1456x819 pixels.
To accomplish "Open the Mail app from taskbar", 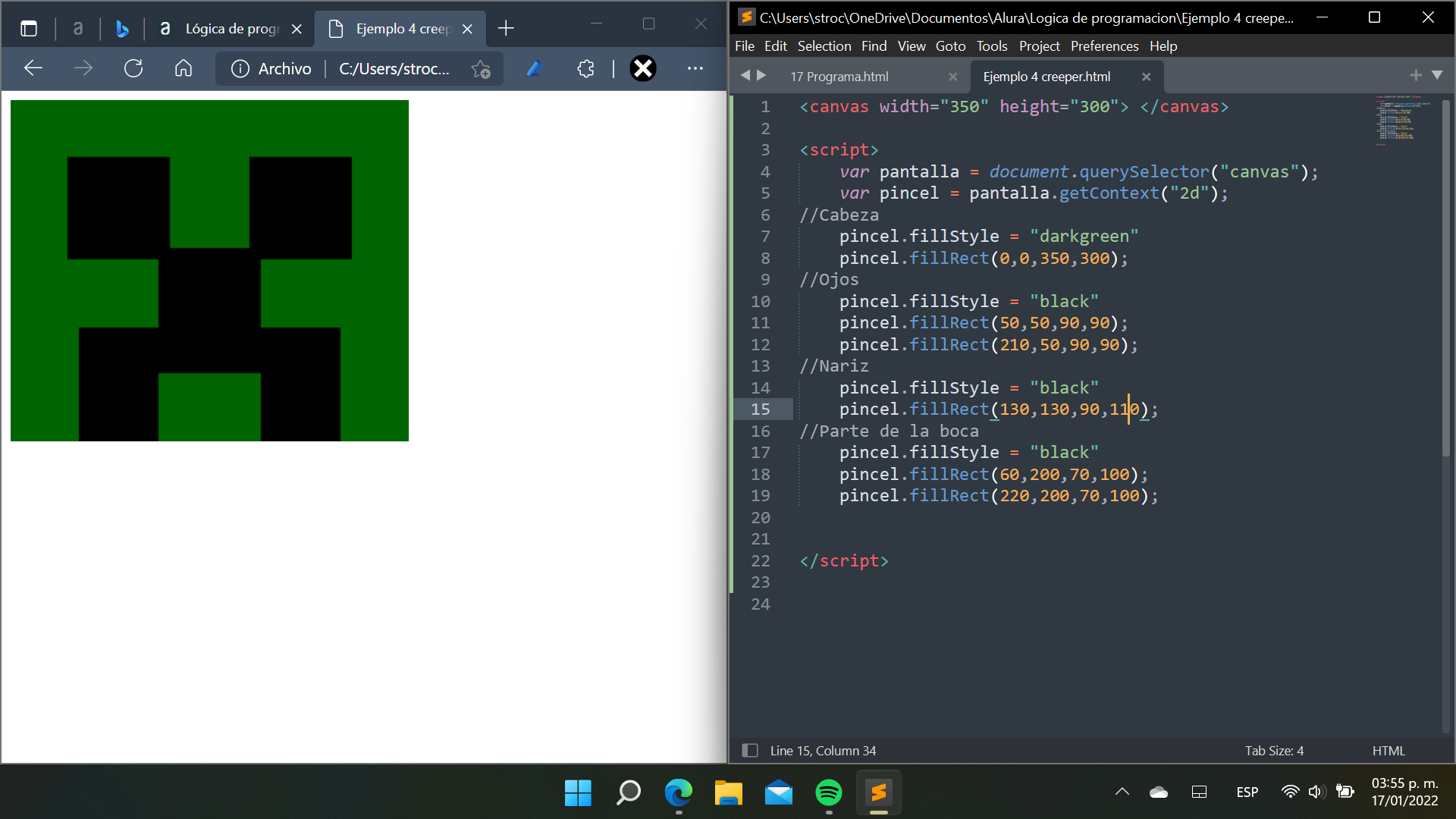I will tap(778, 793).
